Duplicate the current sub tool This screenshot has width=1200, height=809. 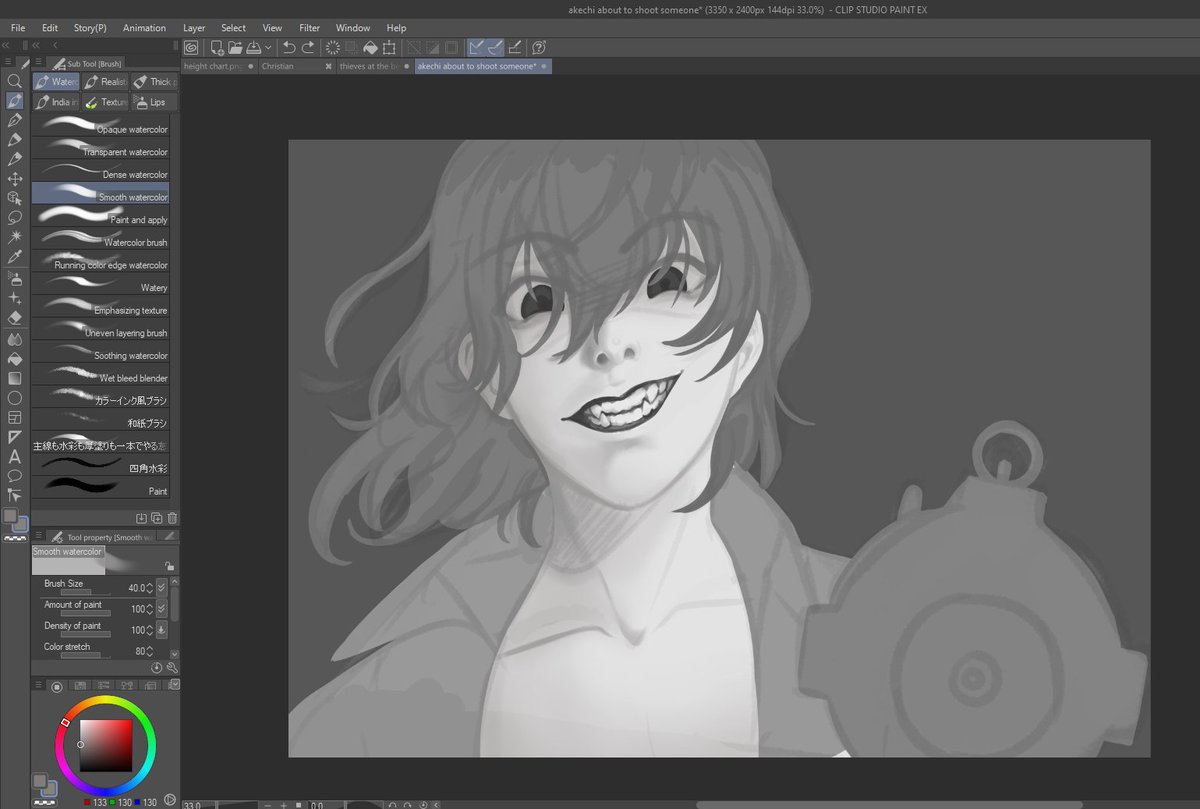[x=157, y=518]
